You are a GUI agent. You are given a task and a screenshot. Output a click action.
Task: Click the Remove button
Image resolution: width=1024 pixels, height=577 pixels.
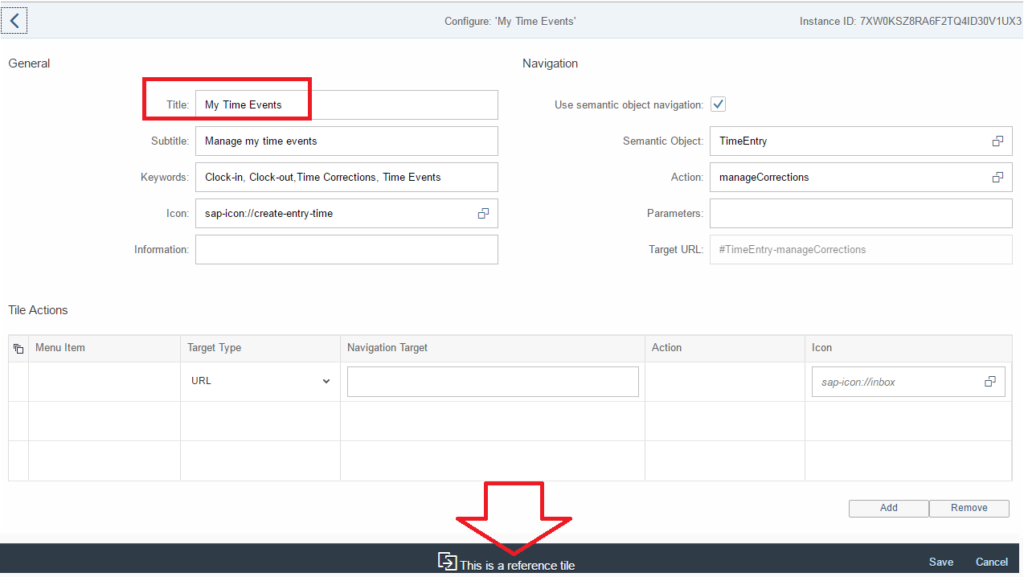click(x=969, y=508)
